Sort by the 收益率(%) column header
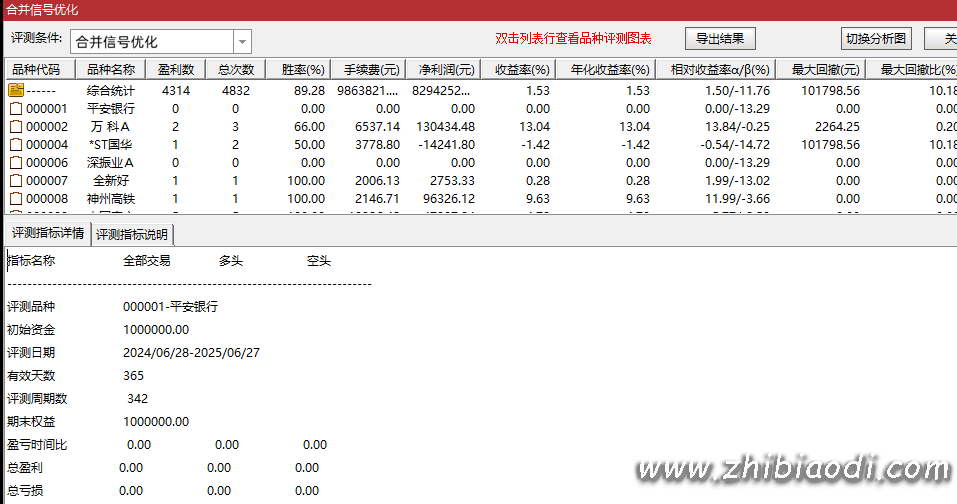The image size is (957, 504). click(518, 70)
